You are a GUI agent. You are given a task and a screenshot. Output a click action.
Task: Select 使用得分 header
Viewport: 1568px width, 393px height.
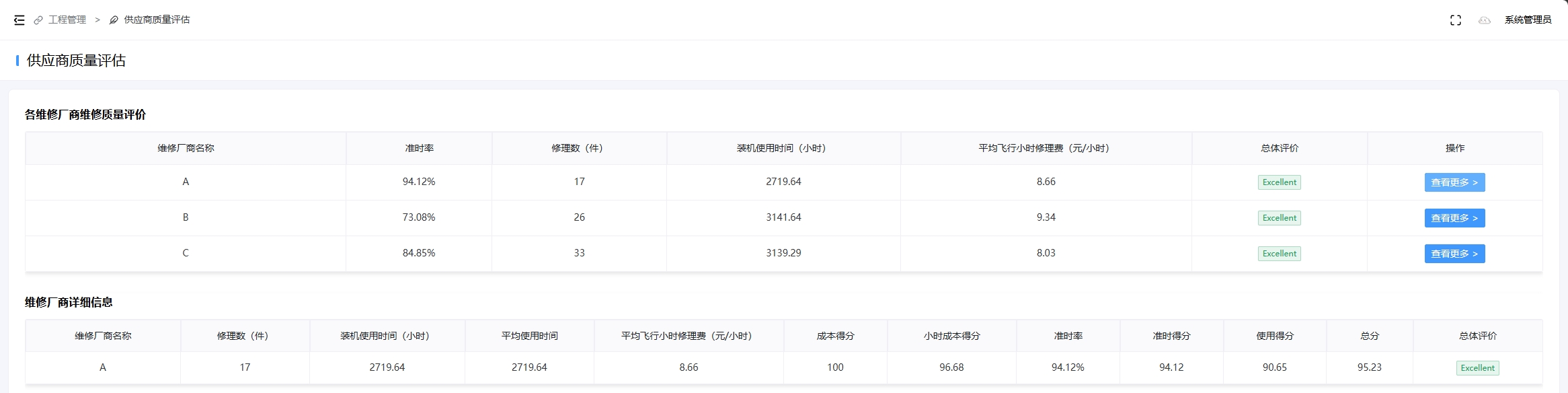[1275, 336]
